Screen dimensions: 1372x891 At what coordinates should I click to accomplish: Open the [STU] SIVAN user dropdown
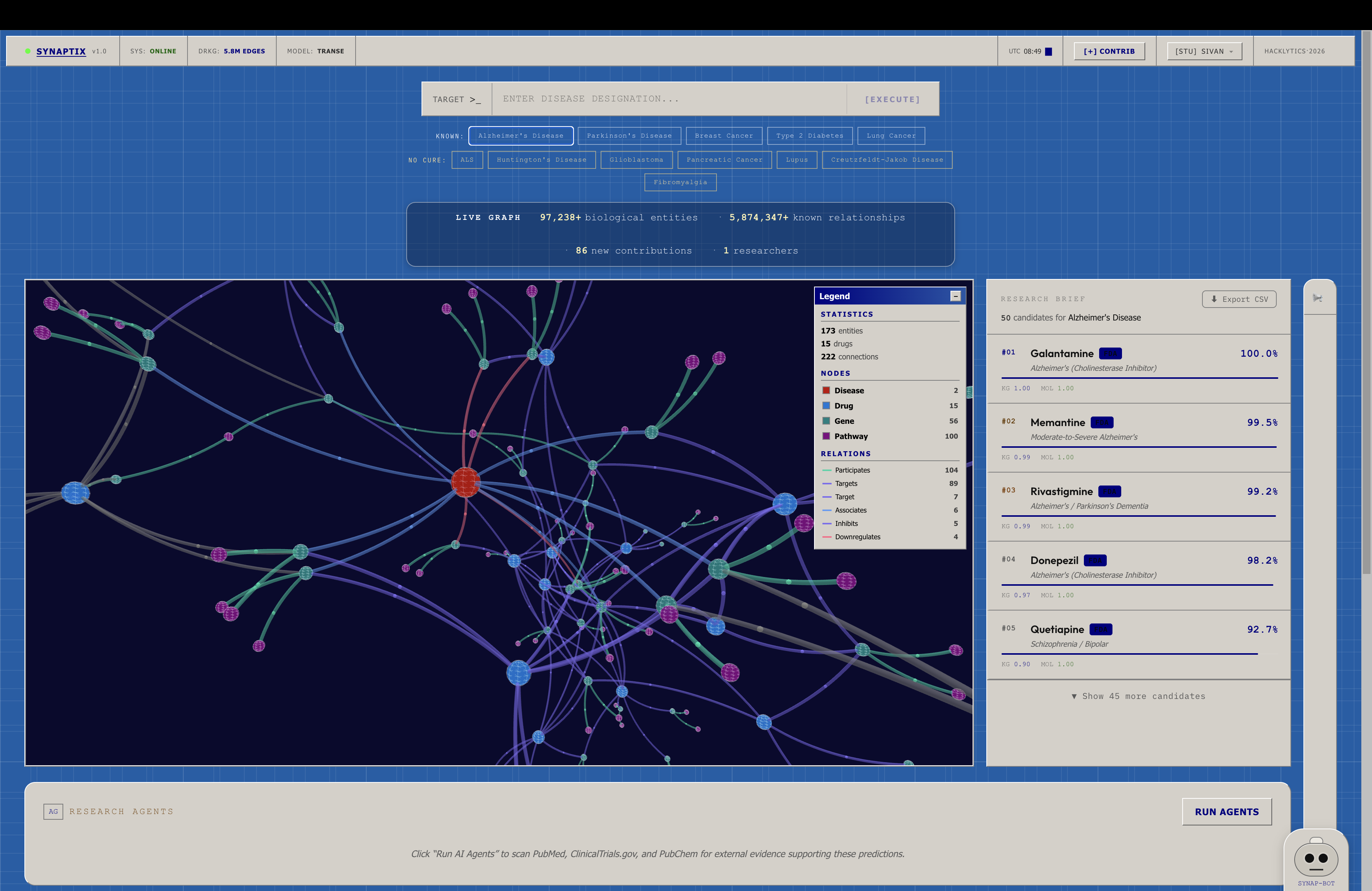tap(1204, 51)
